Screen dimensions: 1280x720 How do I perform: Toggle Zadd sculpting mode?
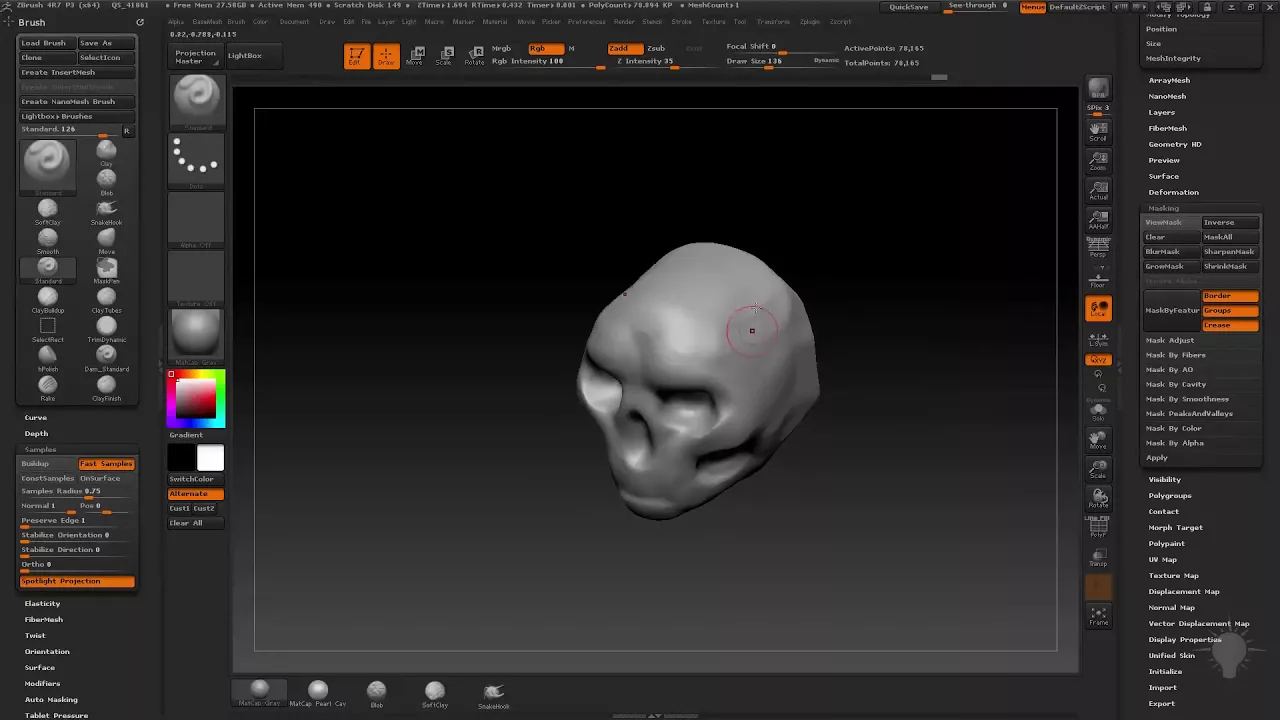tap(625, 48)
